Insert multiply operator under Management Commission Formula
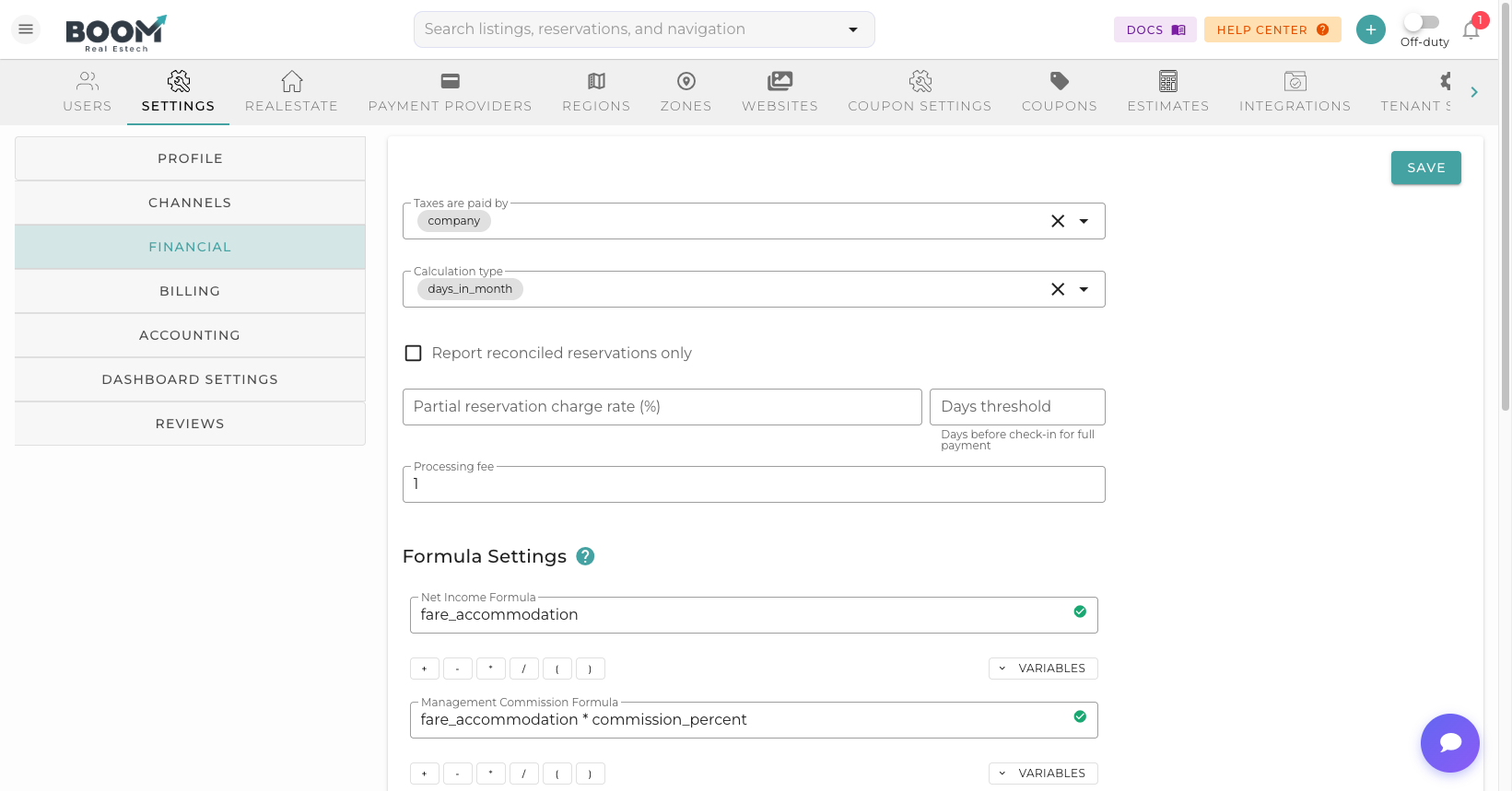Viewport: 1512px width, 791px height. coord(491,774)
